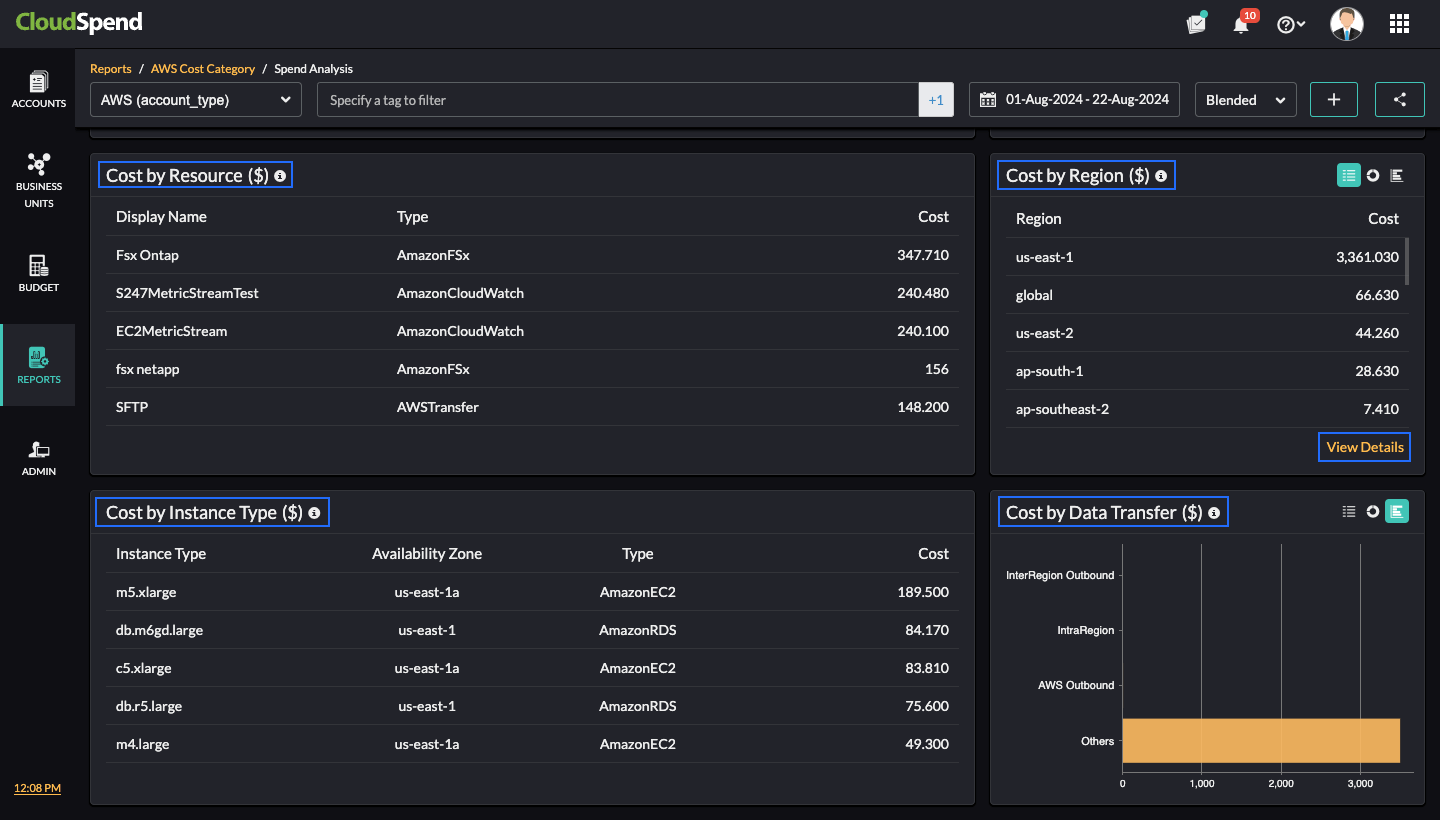Click the share report icon button
This screenshot has height=820, width=1440.
[x=1399, y=100]
